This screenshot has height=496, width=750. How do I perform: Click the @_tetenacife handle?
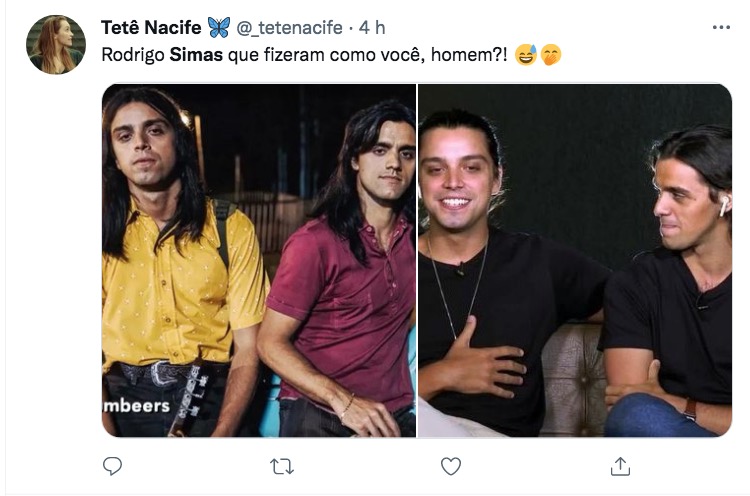coord(289,28)
